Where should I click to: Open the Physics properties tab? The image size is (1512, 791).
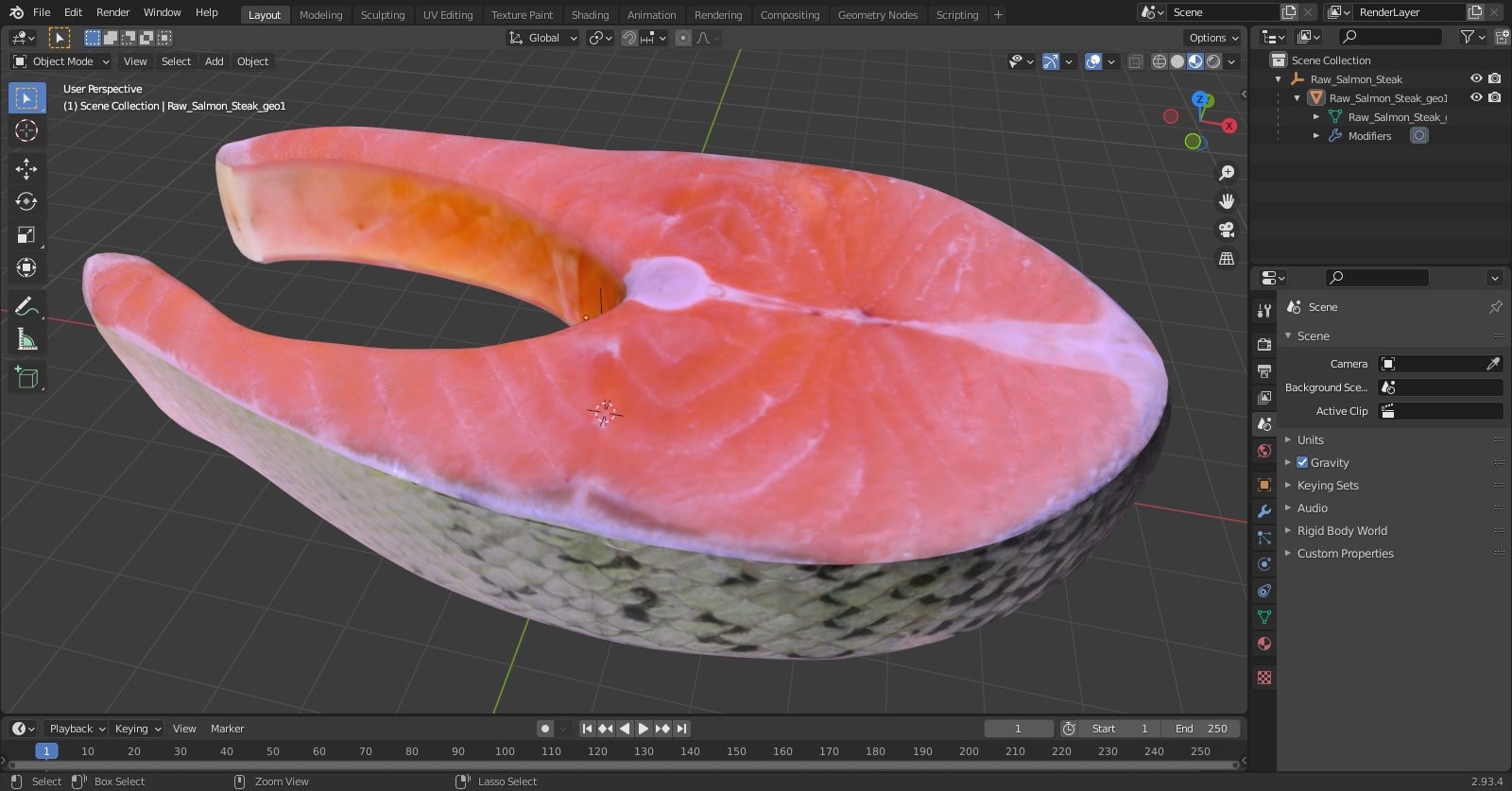(x=1264, y=564)
